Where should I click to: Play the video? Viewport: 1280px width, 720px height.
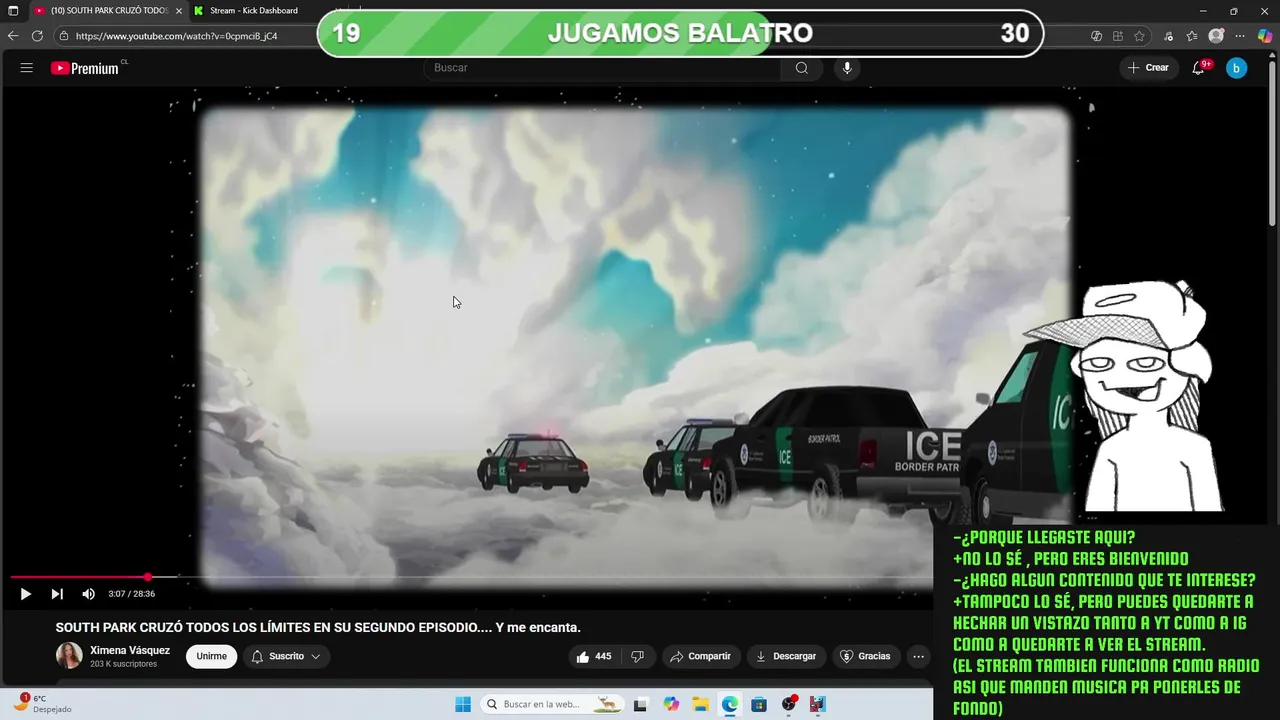click(x=25, y=594)
